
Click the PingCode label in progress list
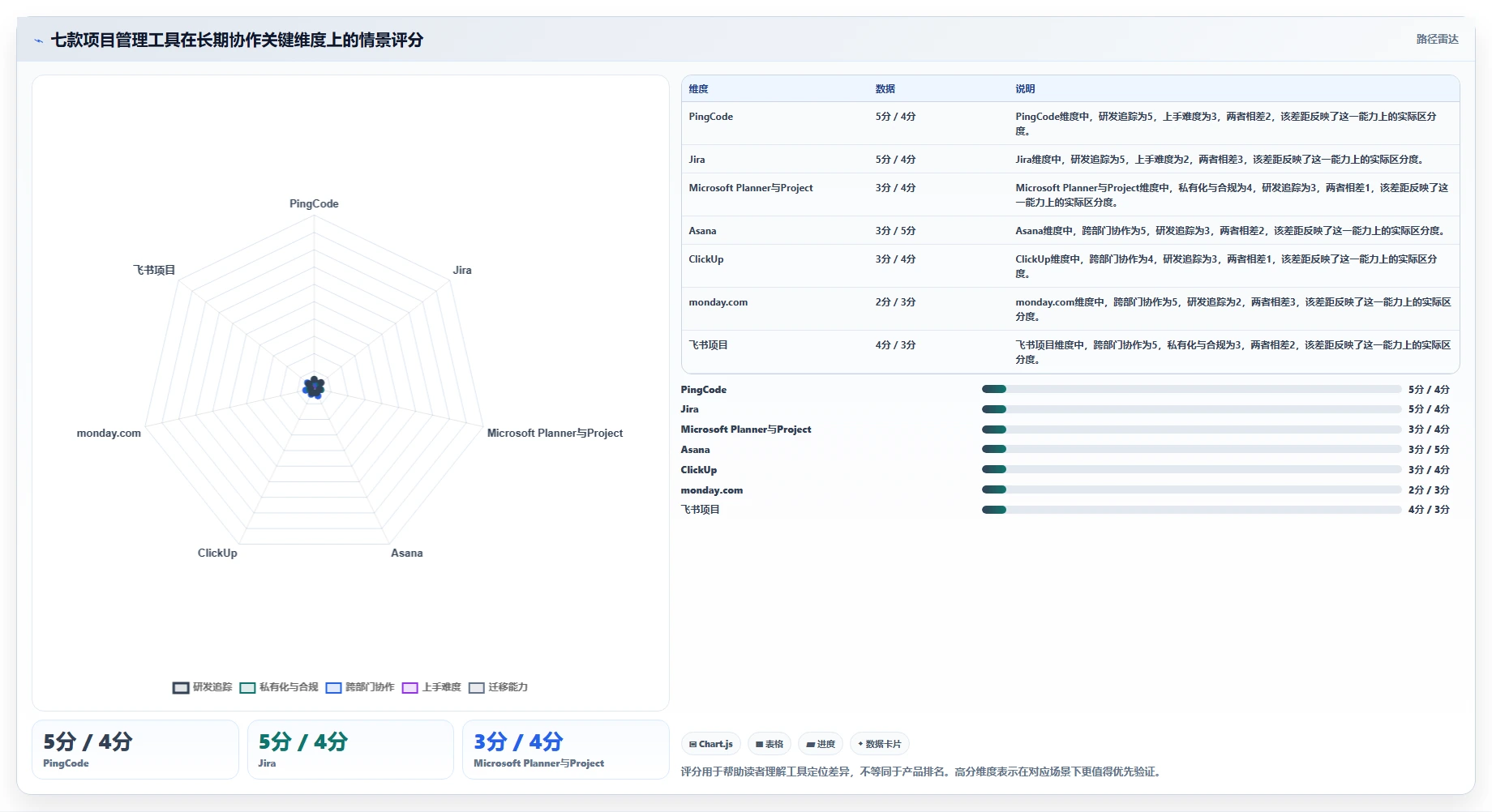click(703, 390)
